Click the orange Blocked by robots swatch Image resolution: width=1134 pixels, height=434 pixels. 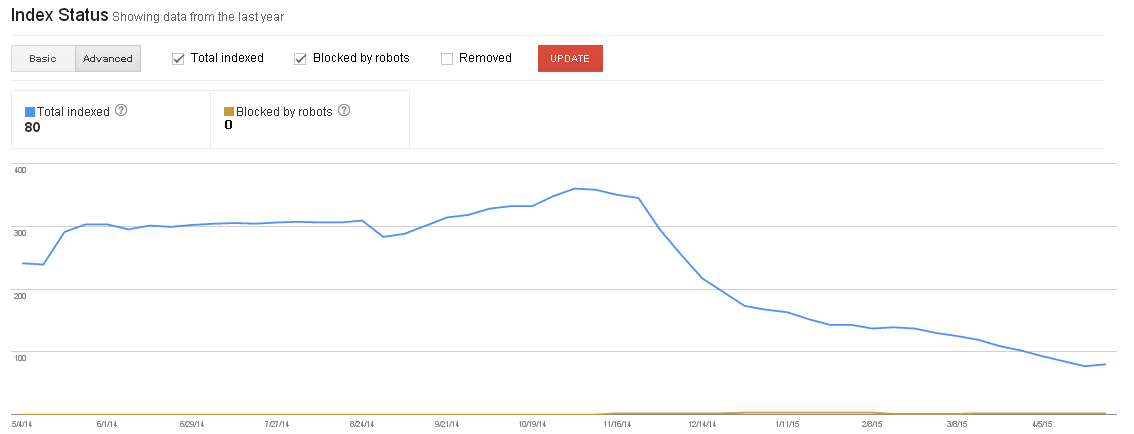(229, 112)
